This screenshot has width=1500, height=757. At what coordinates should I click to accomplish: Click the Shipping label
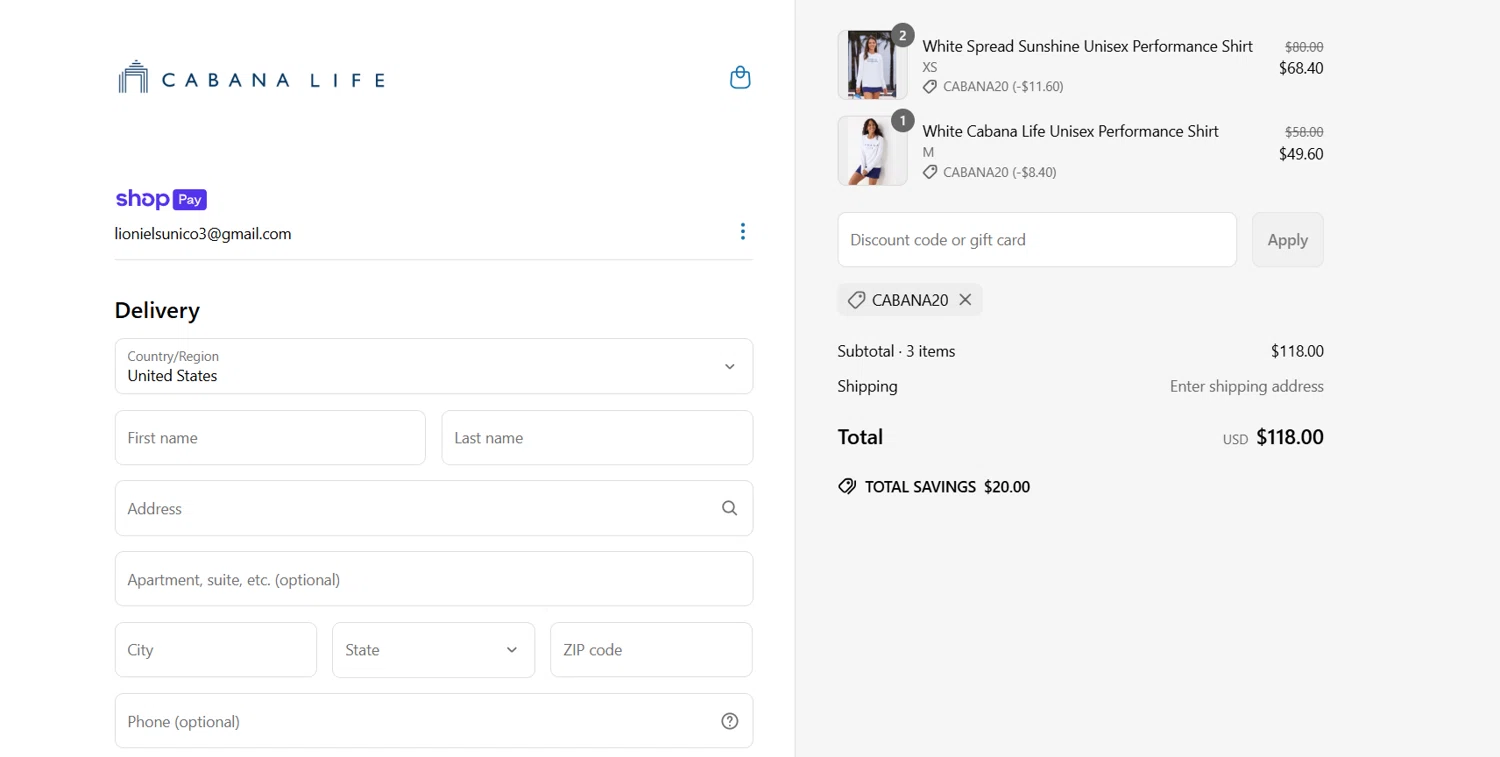pos(868,386)
